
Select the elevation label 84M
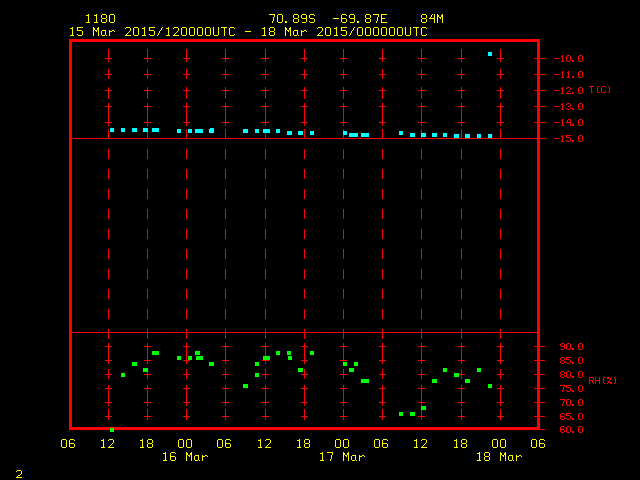[432, 19]
